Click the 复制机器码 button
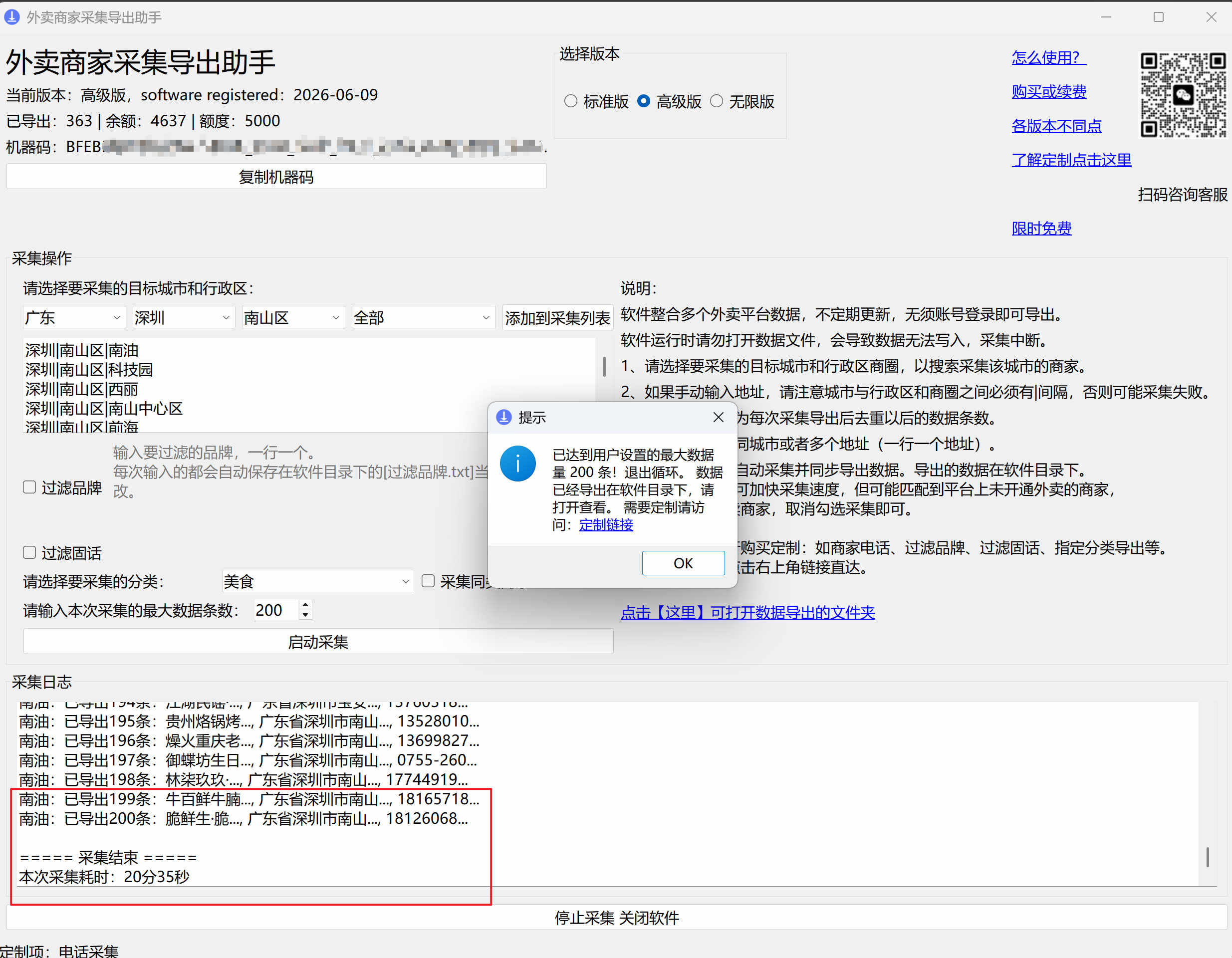Viewport: 1232px width, 958px height. point(276,177)
